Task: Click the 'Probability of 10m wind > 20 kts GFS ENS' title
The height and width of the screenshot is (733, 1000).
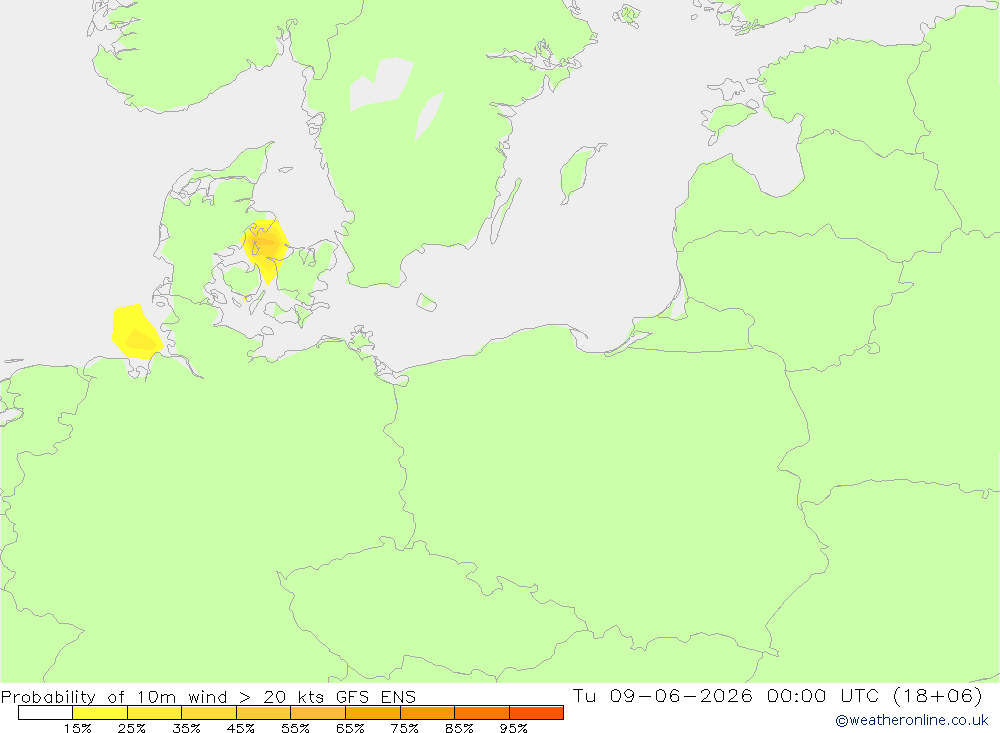Action: pyautogui.click(x=209, y=697)
